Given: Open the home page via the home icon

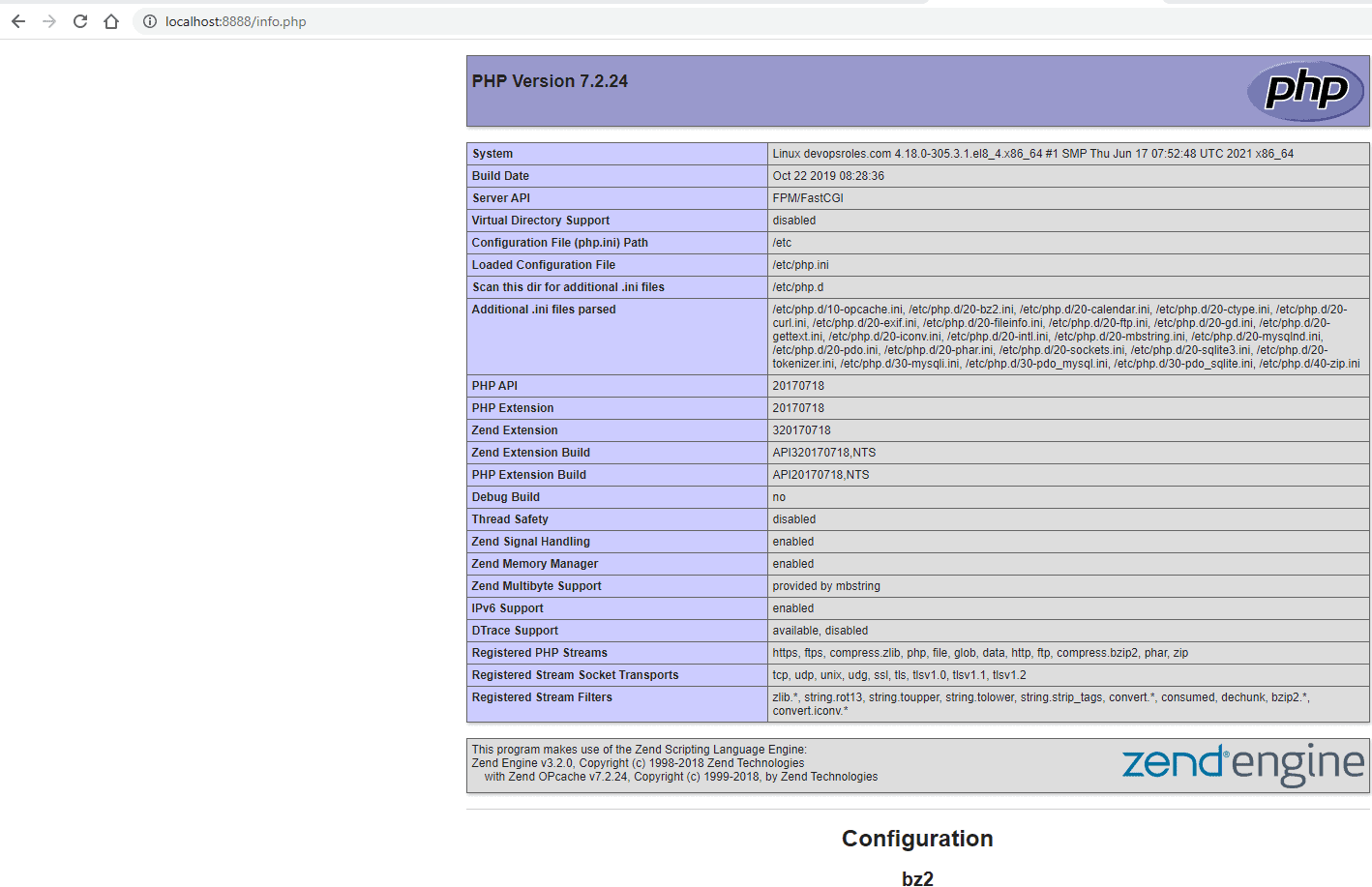Looking at the screenshot, I should pos(110,20).
